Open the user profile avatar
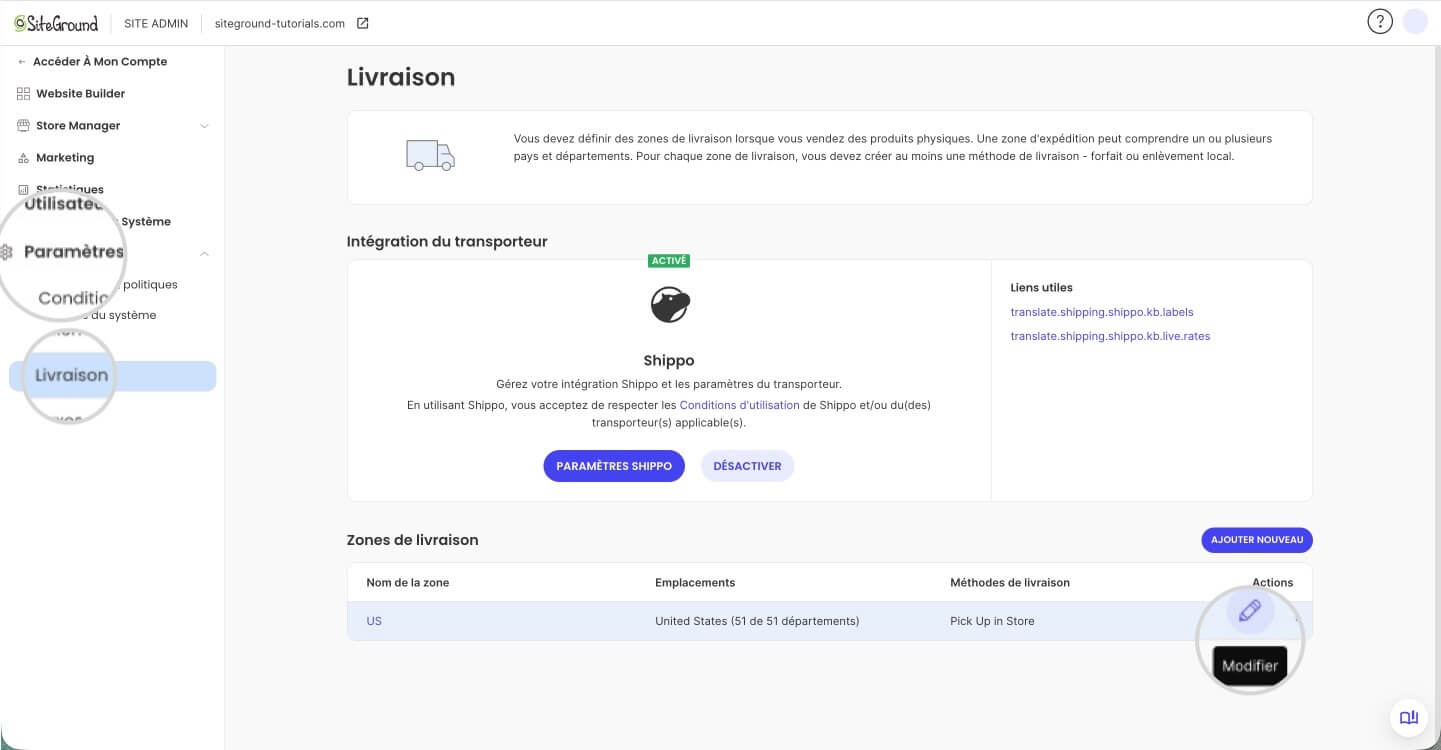Image resolution: width=1441 pixels, height=750 pixels. 1415,22
